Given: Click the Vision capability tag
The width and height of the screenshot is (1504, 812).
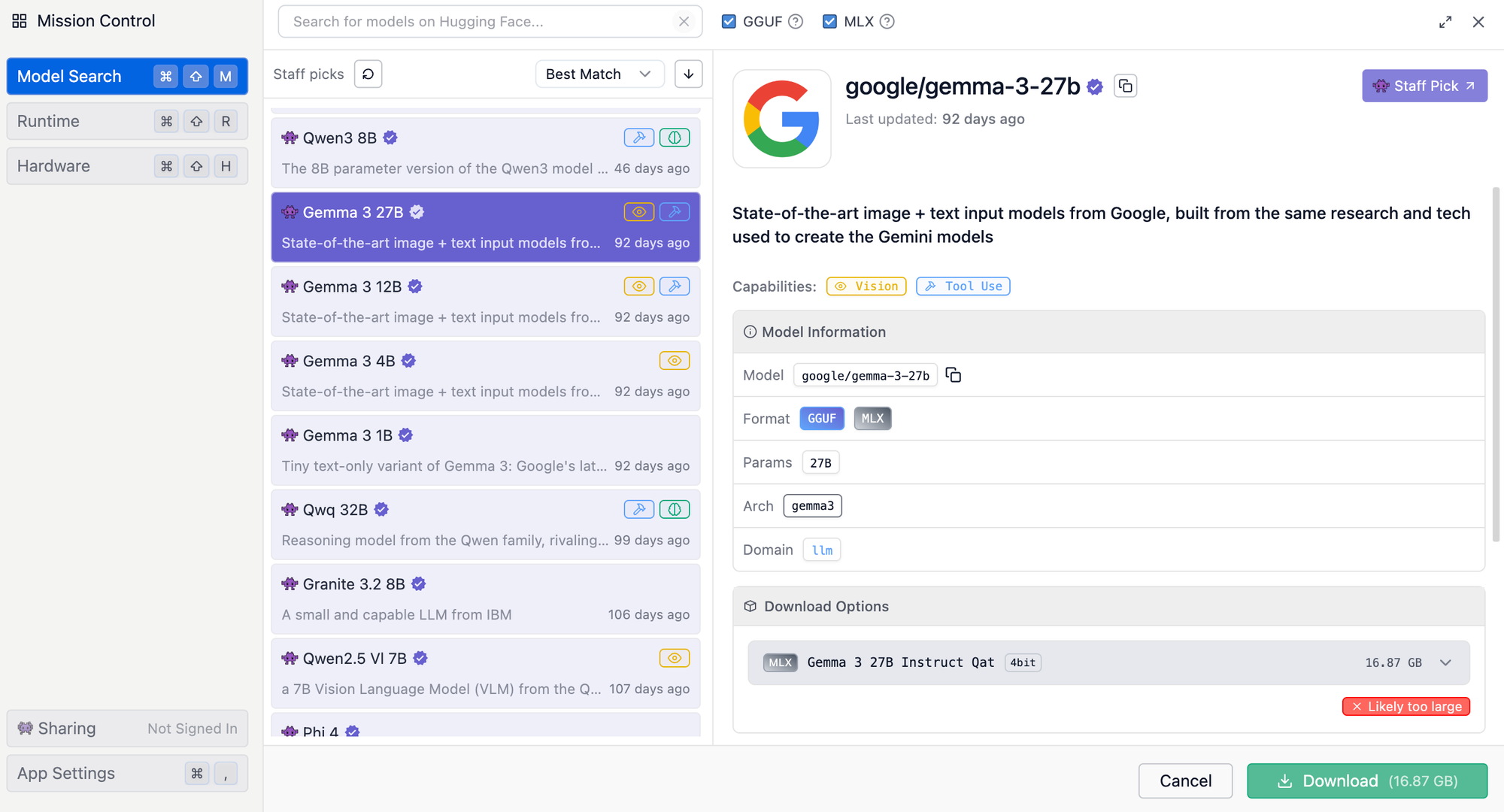Looking at the screenshot, I should (866, 286).
